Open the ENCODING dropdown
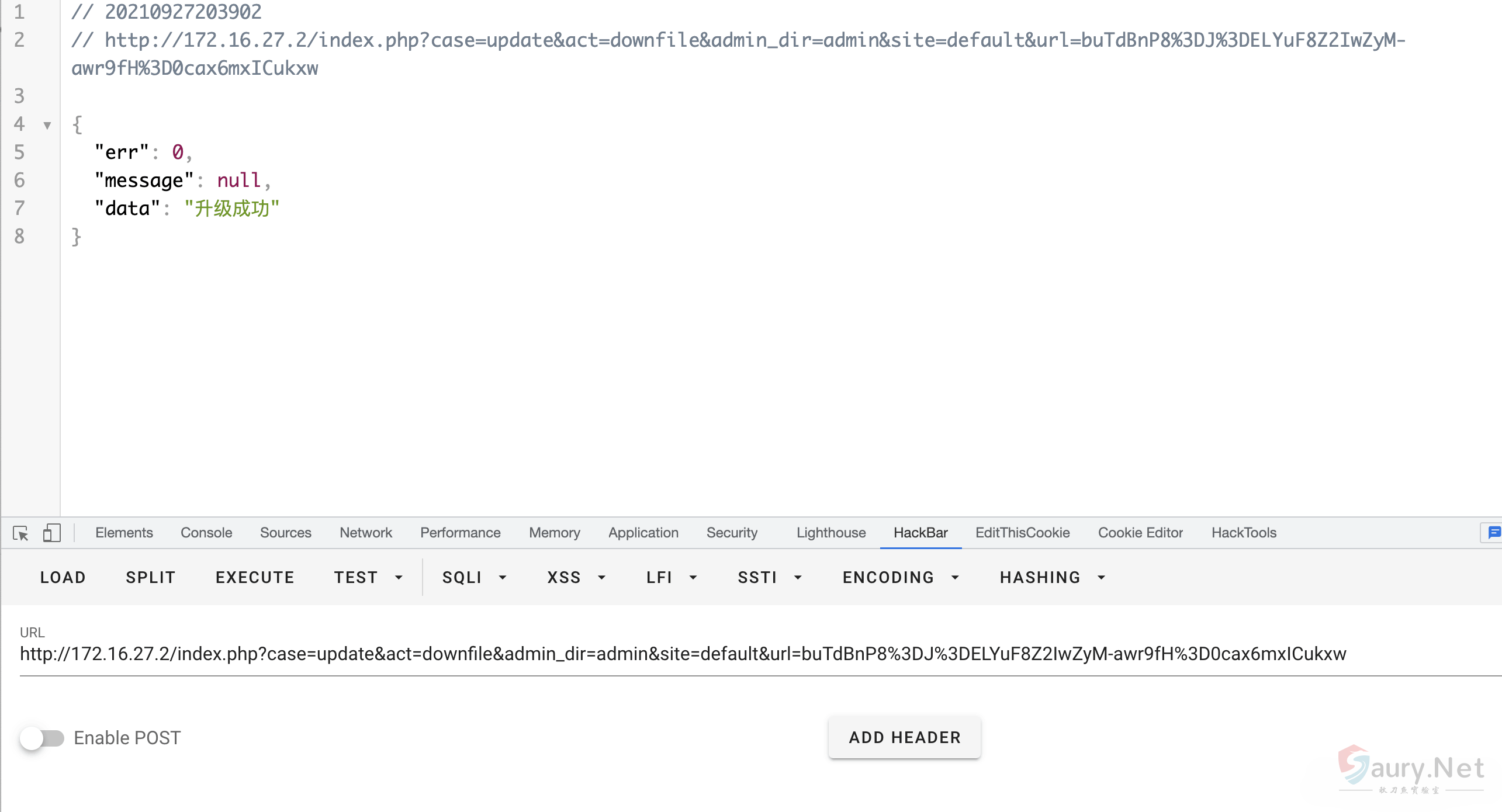This screenshot has height=812, width=1502. [x=901, y=577]
